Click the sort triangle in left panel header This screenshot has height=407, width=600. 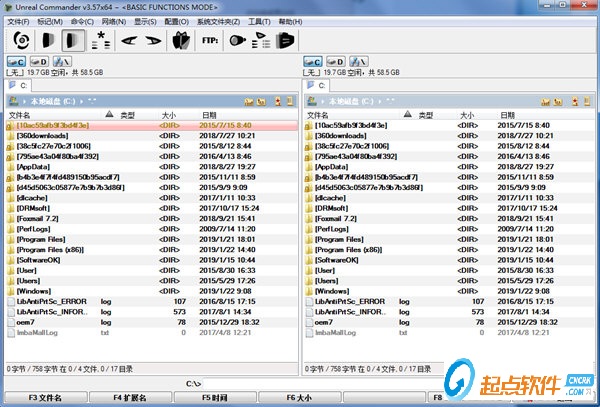coord(109,114)
